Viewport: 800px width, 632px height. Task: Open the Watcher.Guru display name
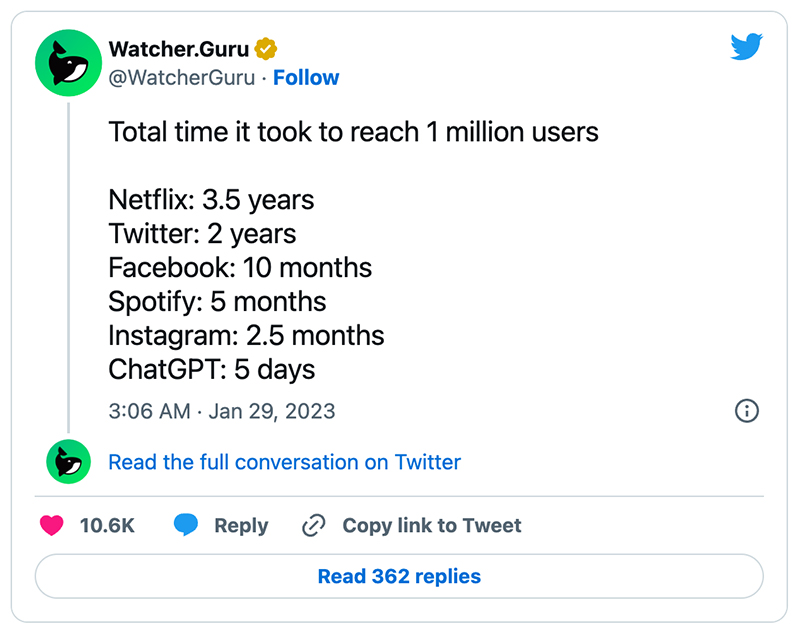coord(179,49)
